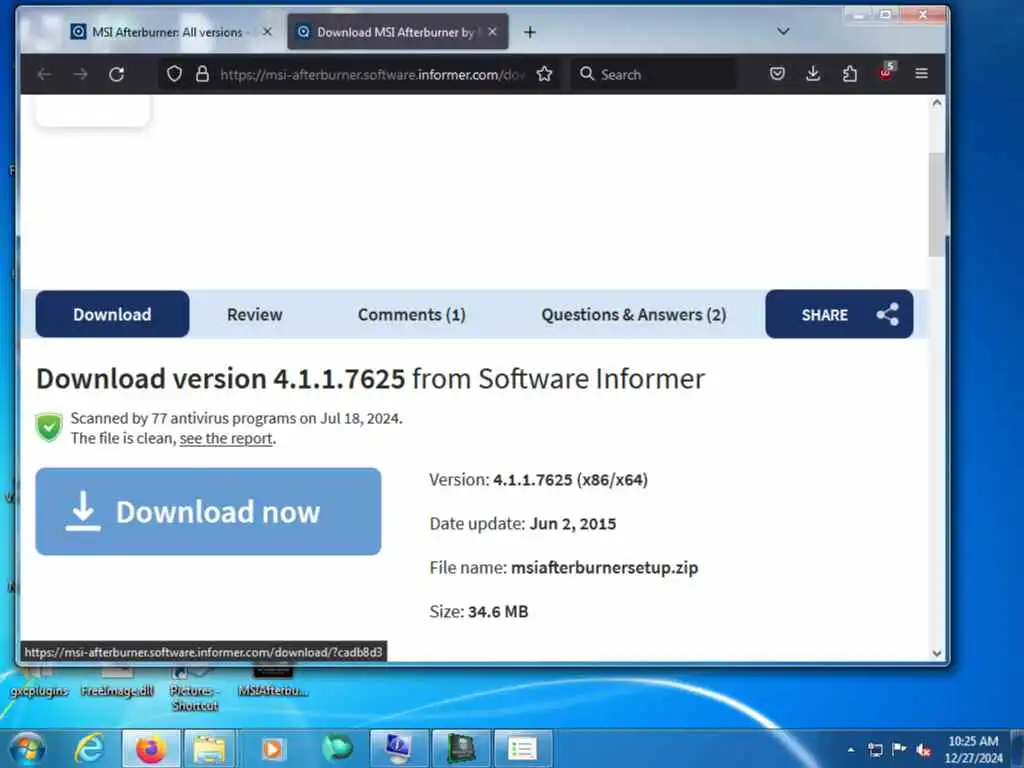Click the green globe taskbar icon

tap(337, 748)
